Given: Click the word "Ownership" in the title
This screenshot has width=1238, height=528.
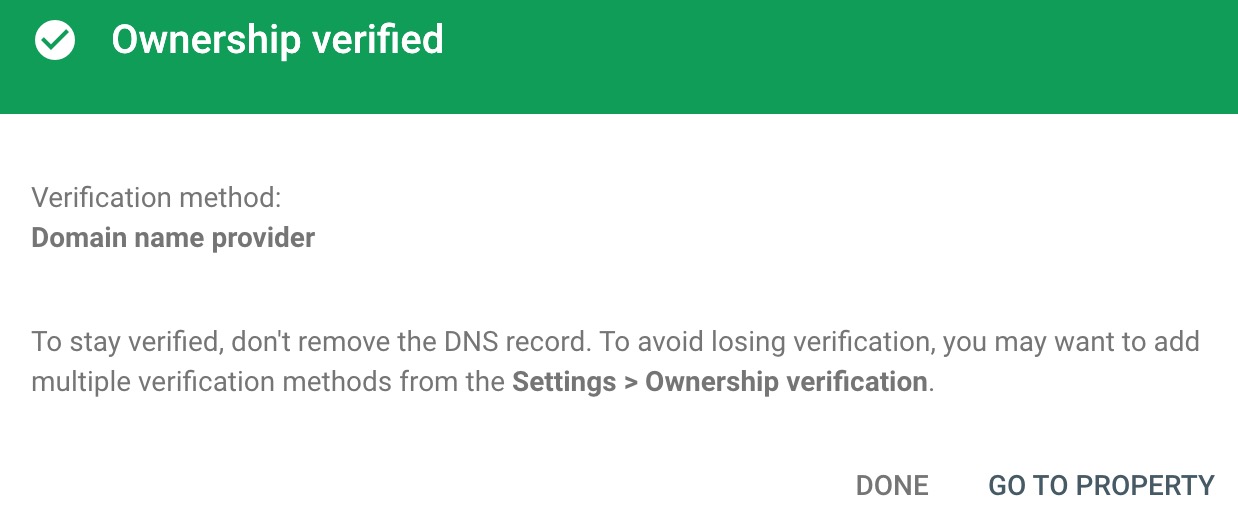Looking at the screenshot, I should 206,40.
